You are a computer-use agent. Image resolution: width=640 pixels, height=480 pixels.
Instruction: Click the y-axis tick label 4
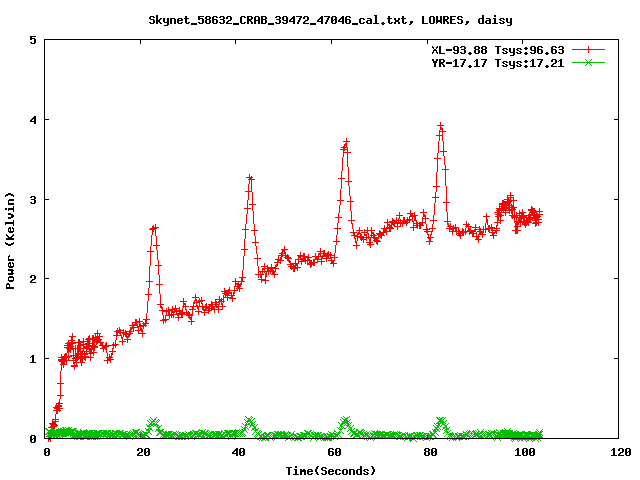33,120
